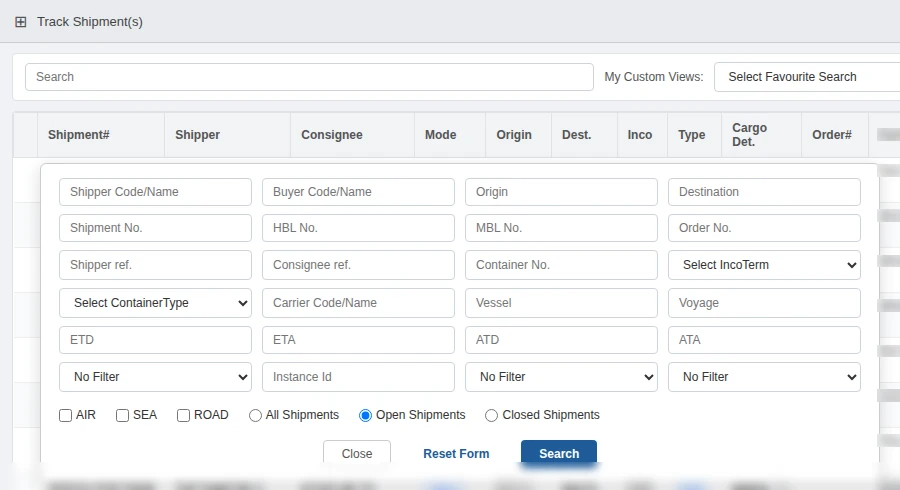Click the My Custom Views label
The image size is (900, 490).
coord(654,77)
